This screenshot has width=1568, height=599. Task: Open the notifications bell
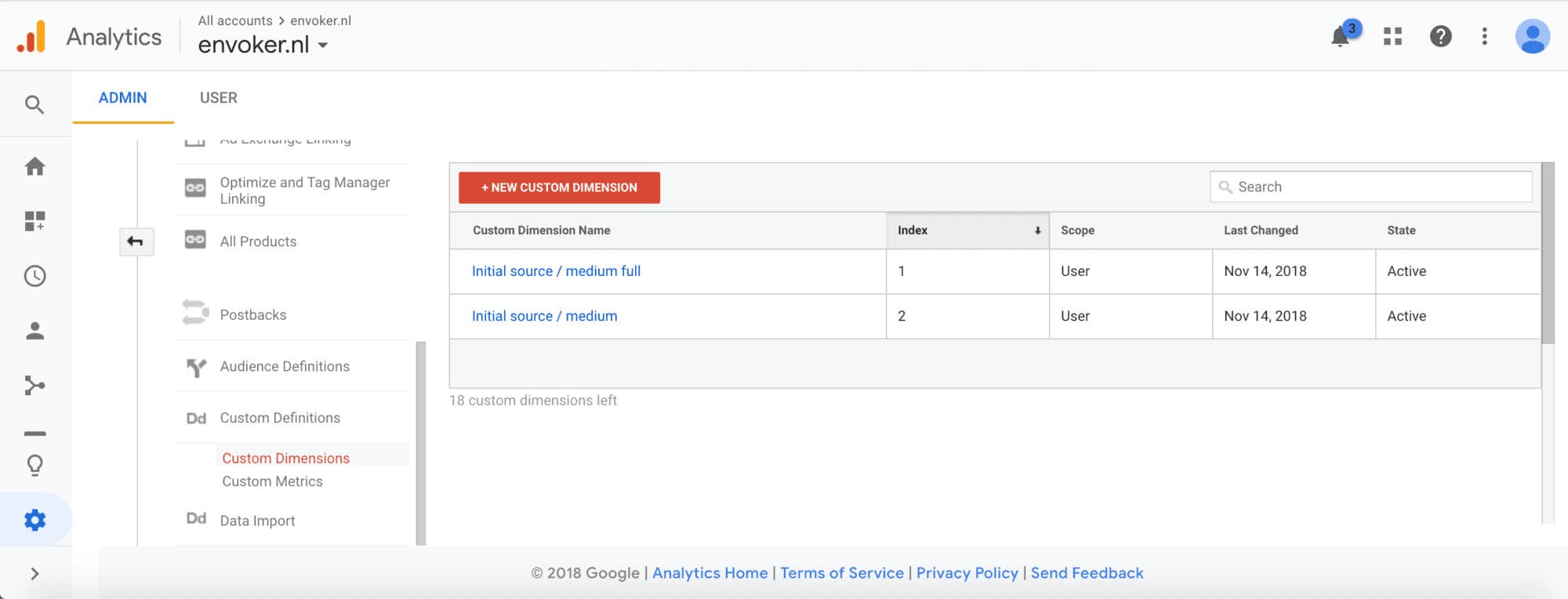1341,36
